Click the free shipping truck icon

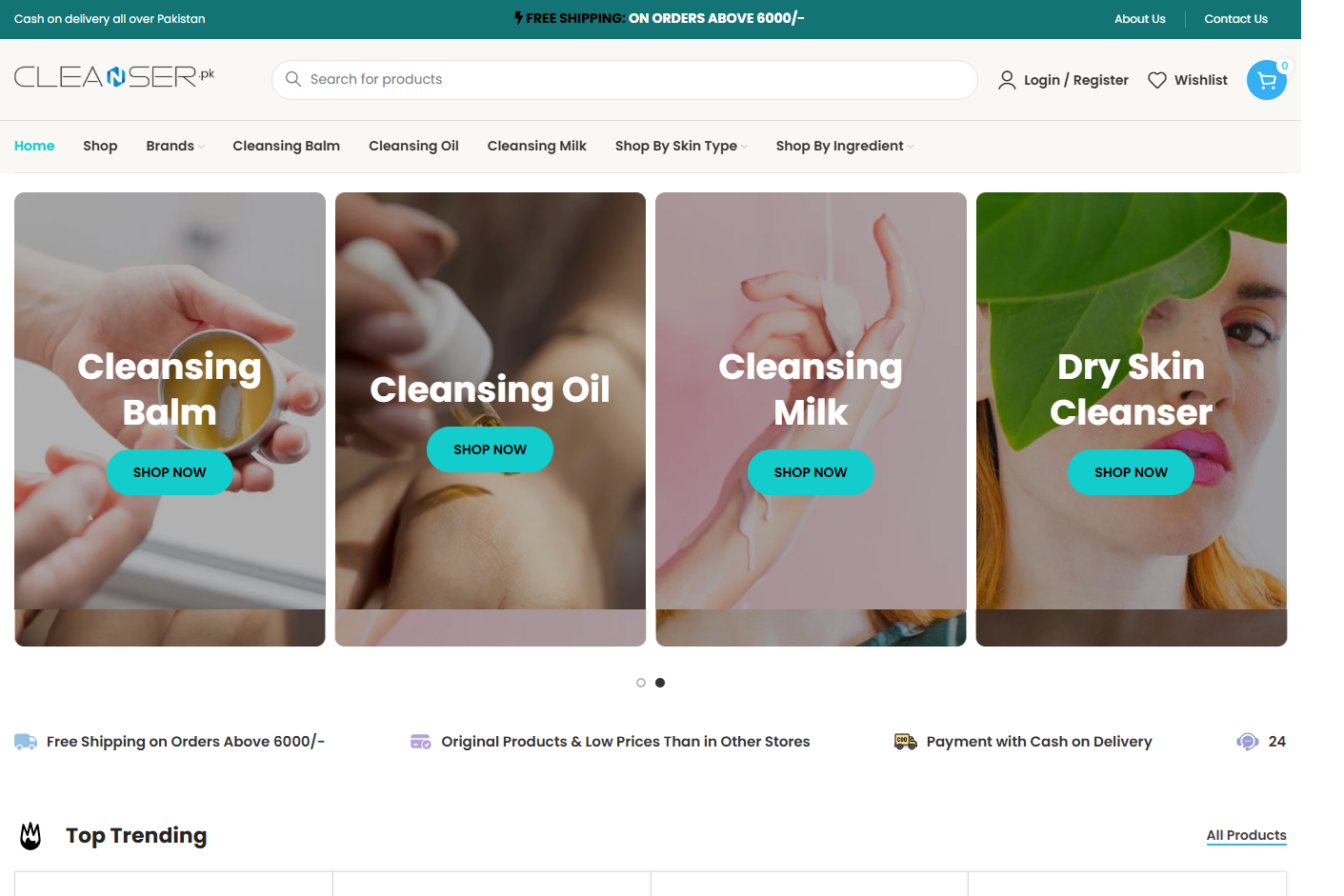(x=26, y=742)
